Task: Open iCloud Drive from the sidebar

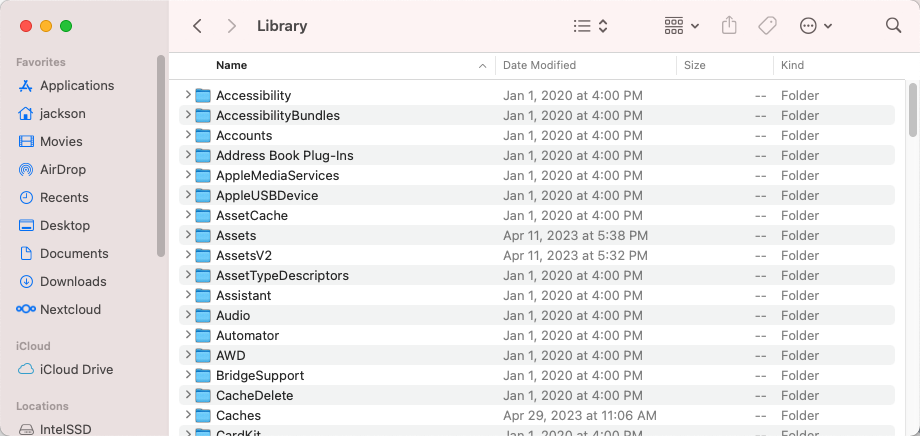Action: pyautogui.click(x=76, y=370)
